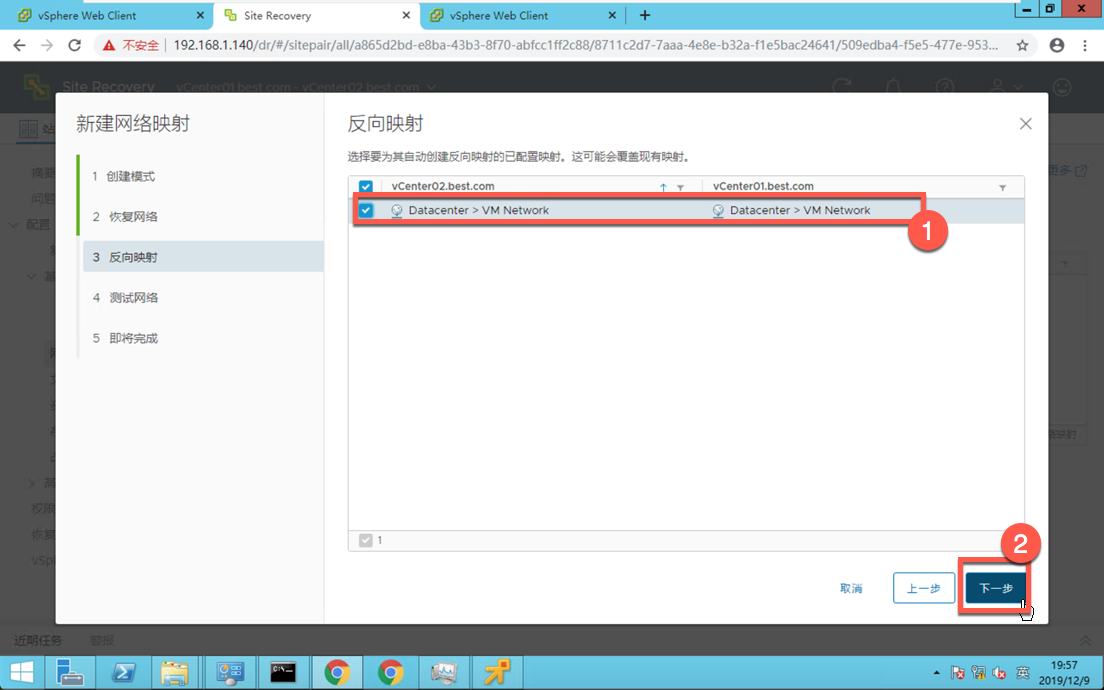Click notifications bell icon in header

[x=893, y=87]
